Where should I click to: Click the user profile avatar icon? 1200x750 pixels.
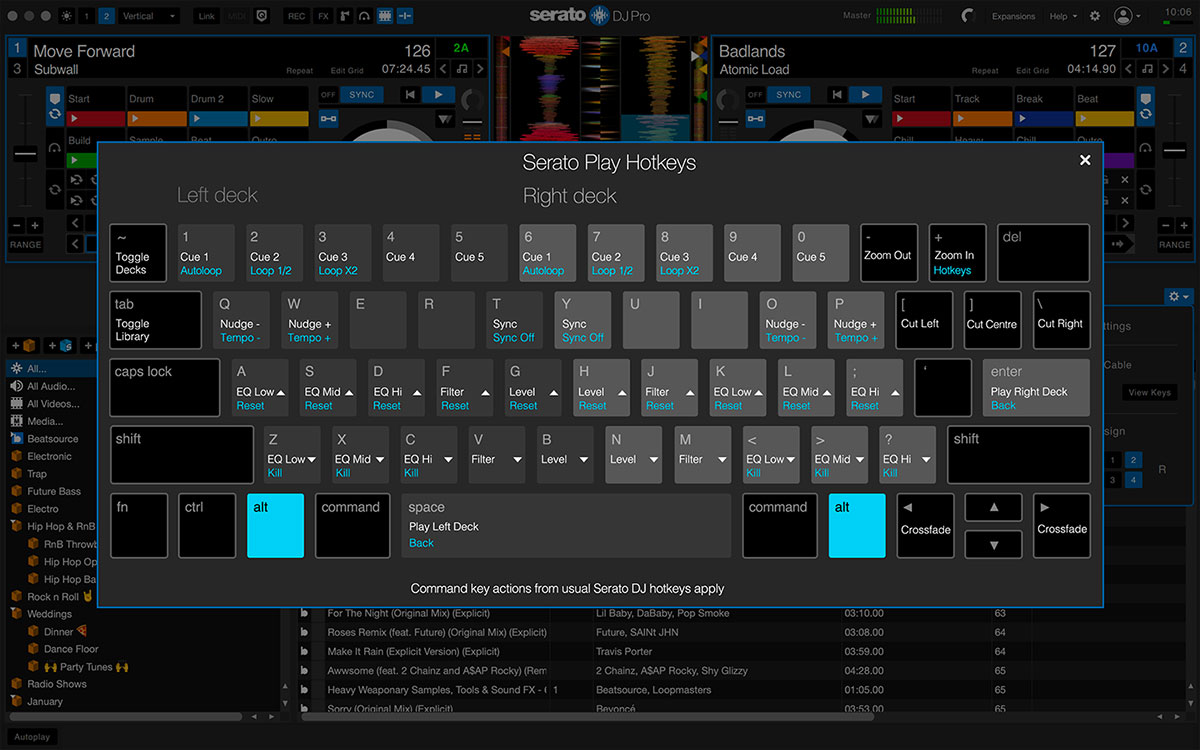[1123, 16]
